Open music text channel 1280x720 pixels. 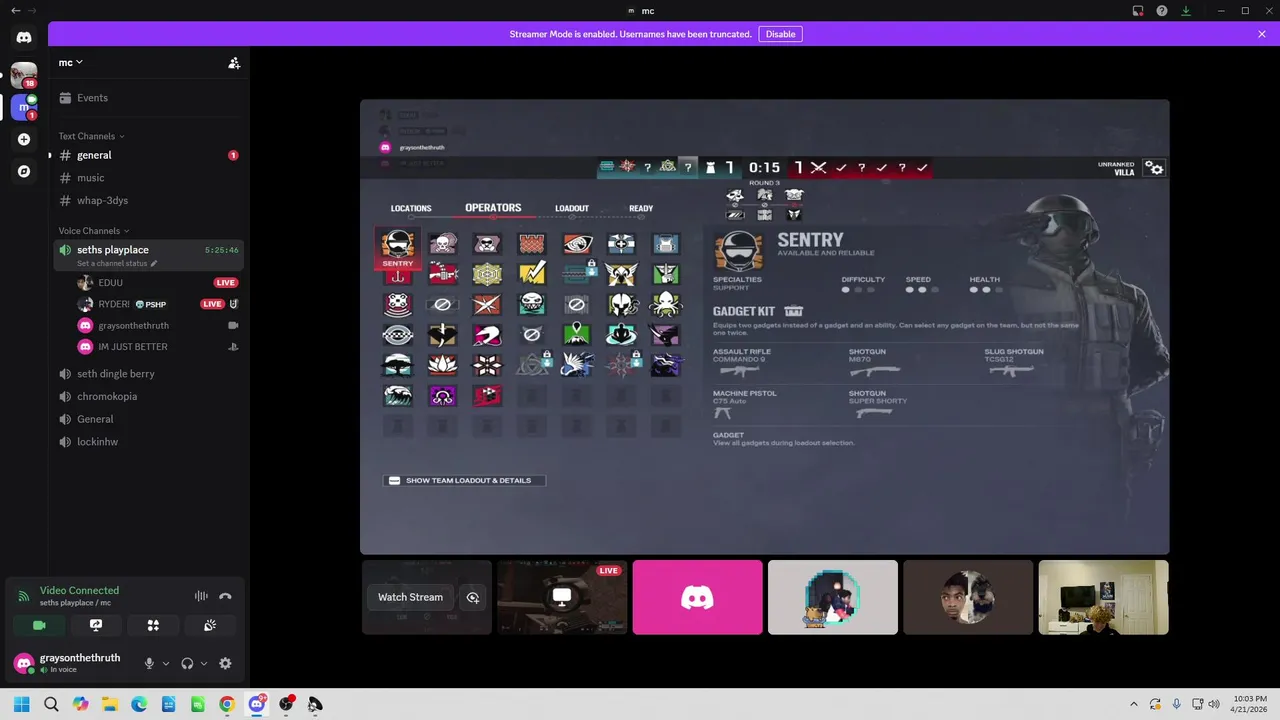[150, 178]
